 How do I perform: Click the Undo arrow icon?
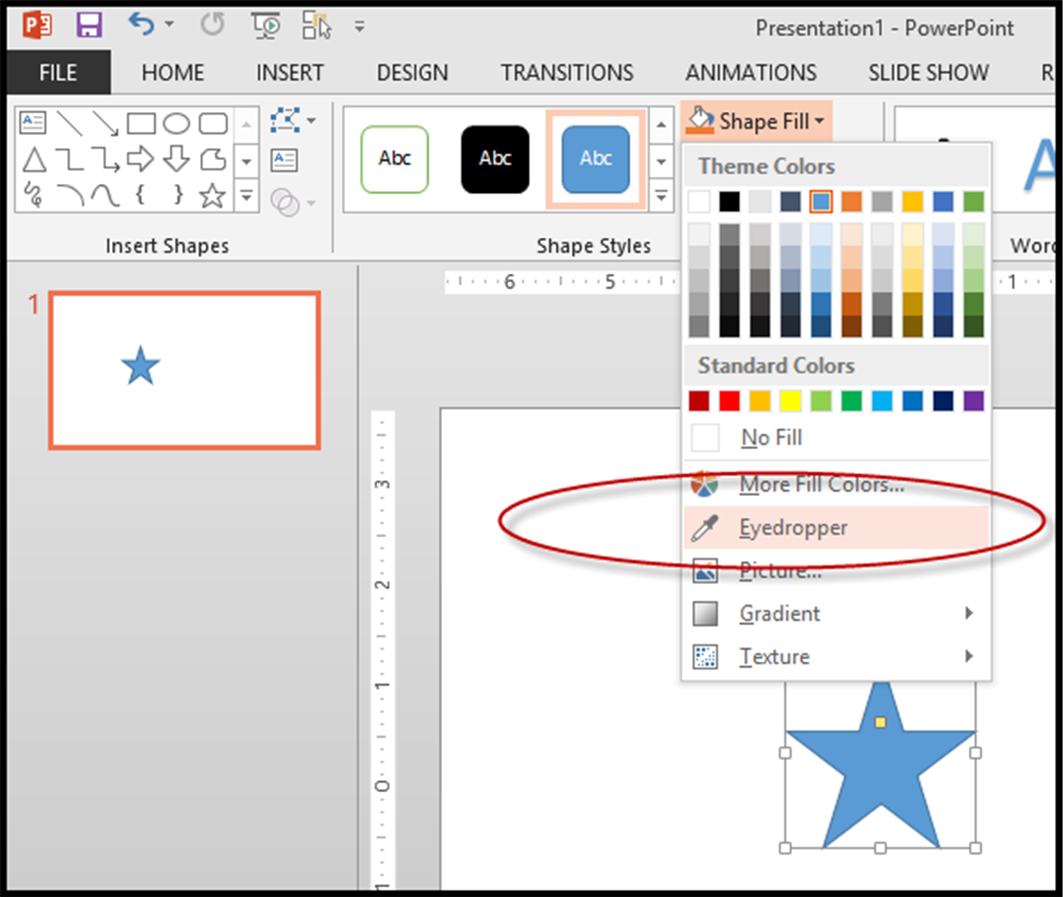coord(141,24)
